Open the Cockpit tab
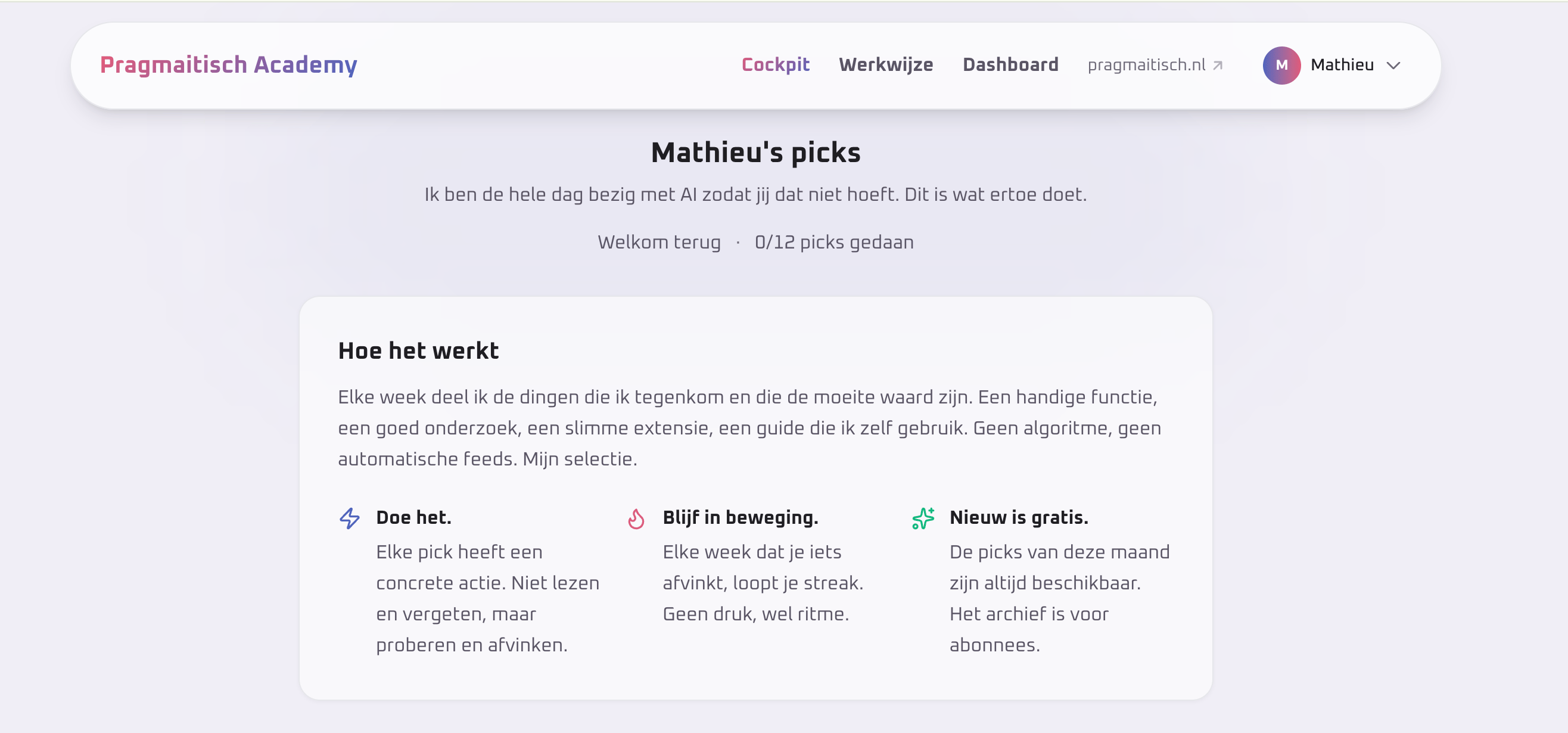 775,65
